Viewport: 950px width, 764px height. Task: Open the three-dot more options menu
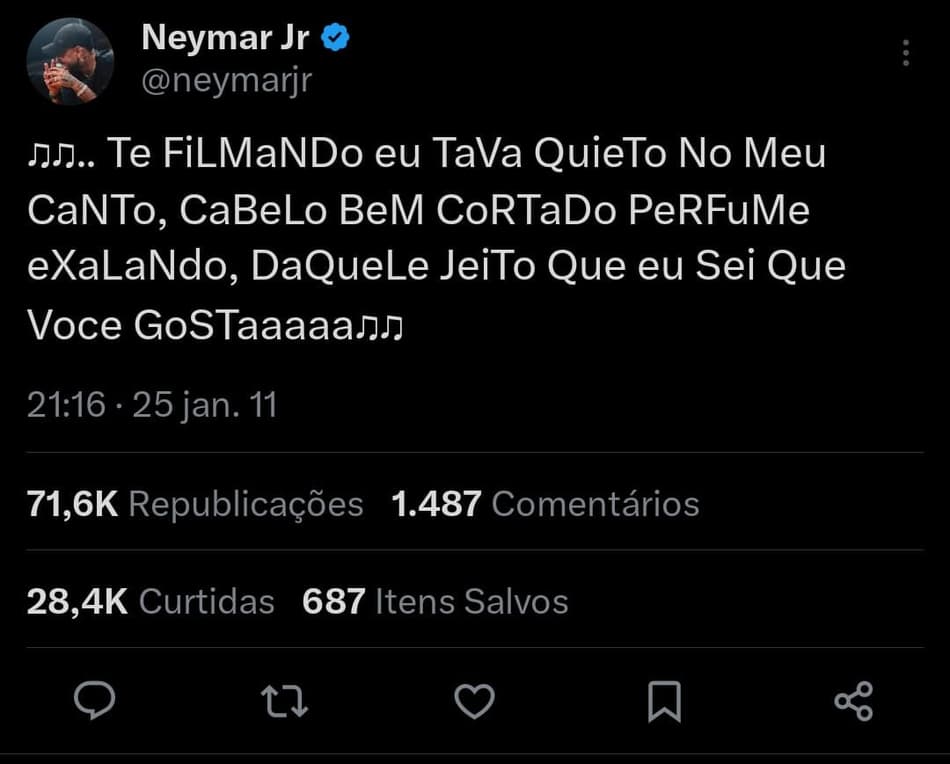905,53
